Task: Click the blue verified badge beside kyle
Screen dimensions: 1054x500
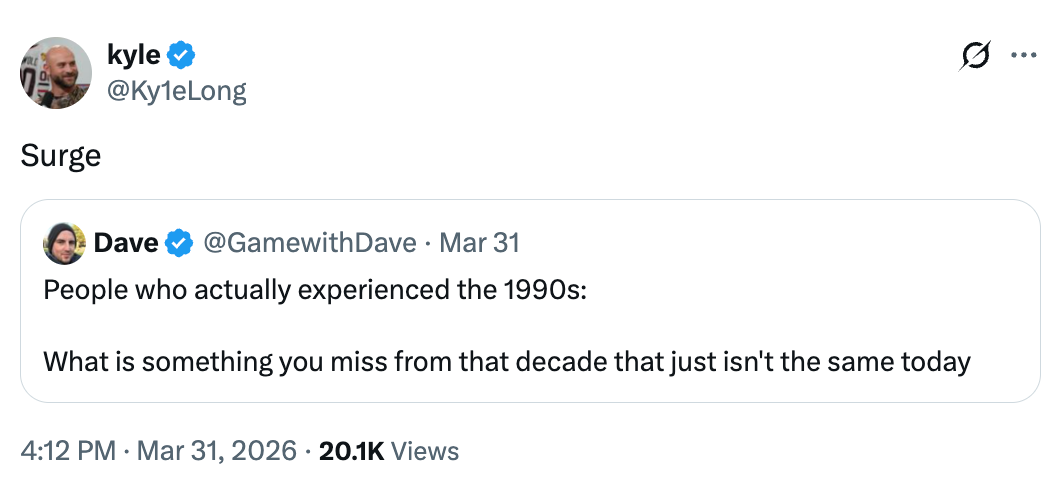Action: [181, 55]
